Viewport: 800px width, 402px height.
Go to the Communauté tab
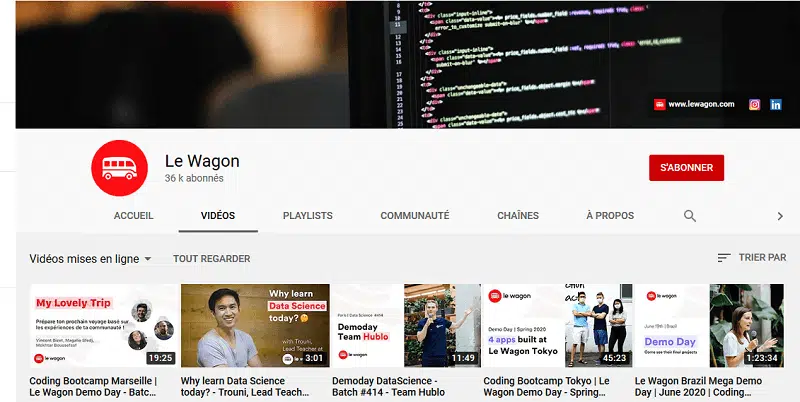(x=415, y=216)
